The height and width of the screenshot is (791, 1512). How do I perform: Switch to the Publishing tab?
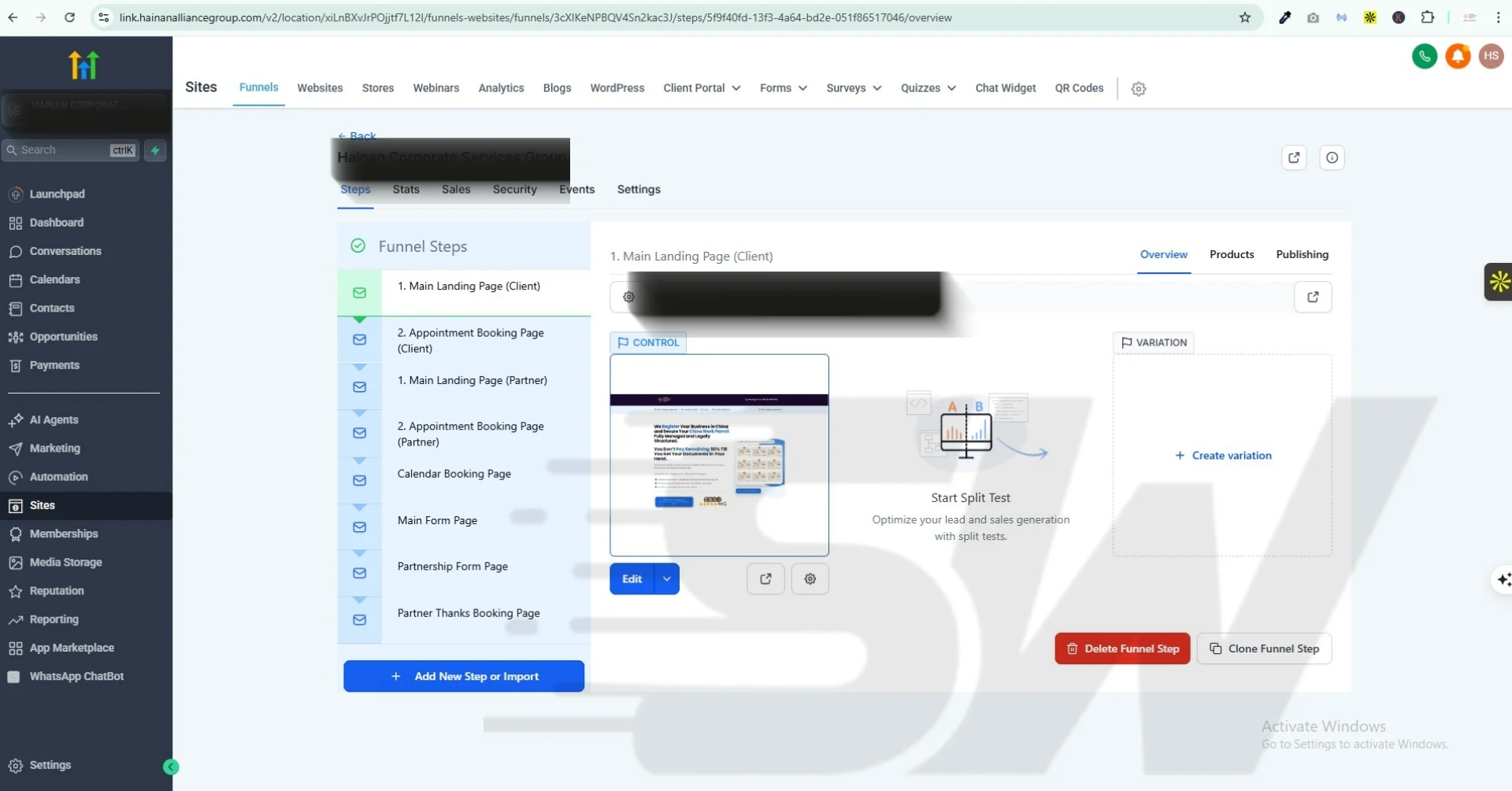pos(1302,254)
